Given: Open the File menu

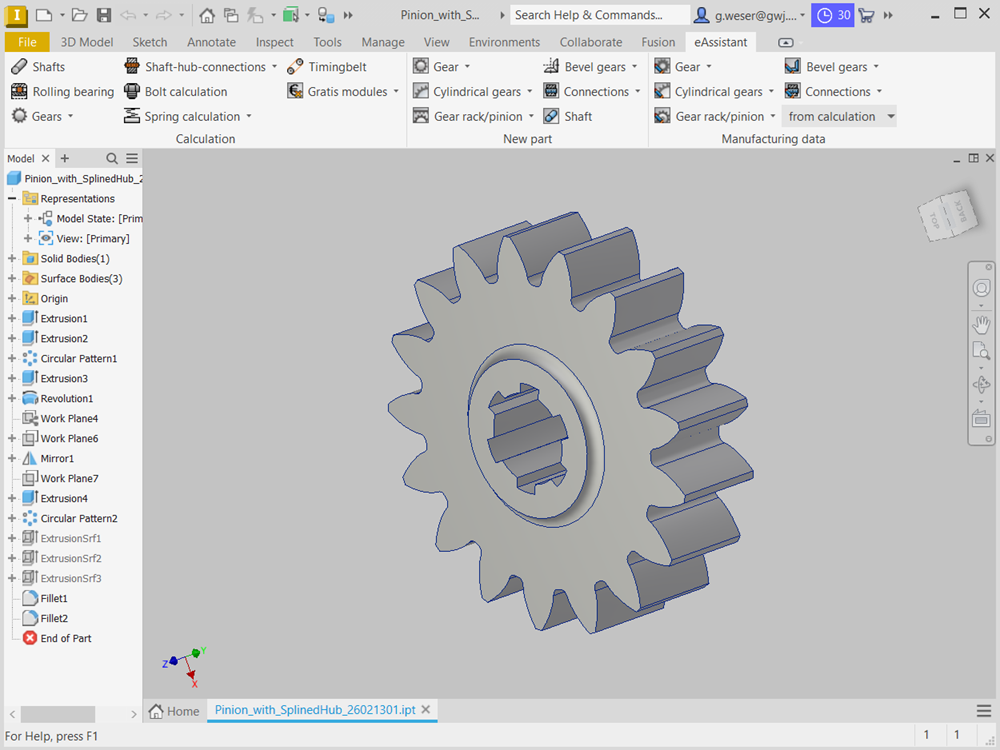Looking at the screenshot, I should [x=27, y=42].
